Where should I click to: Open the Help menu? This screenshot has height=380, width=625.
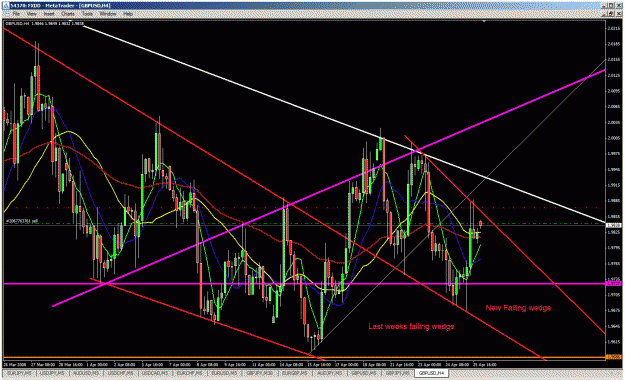128,14
